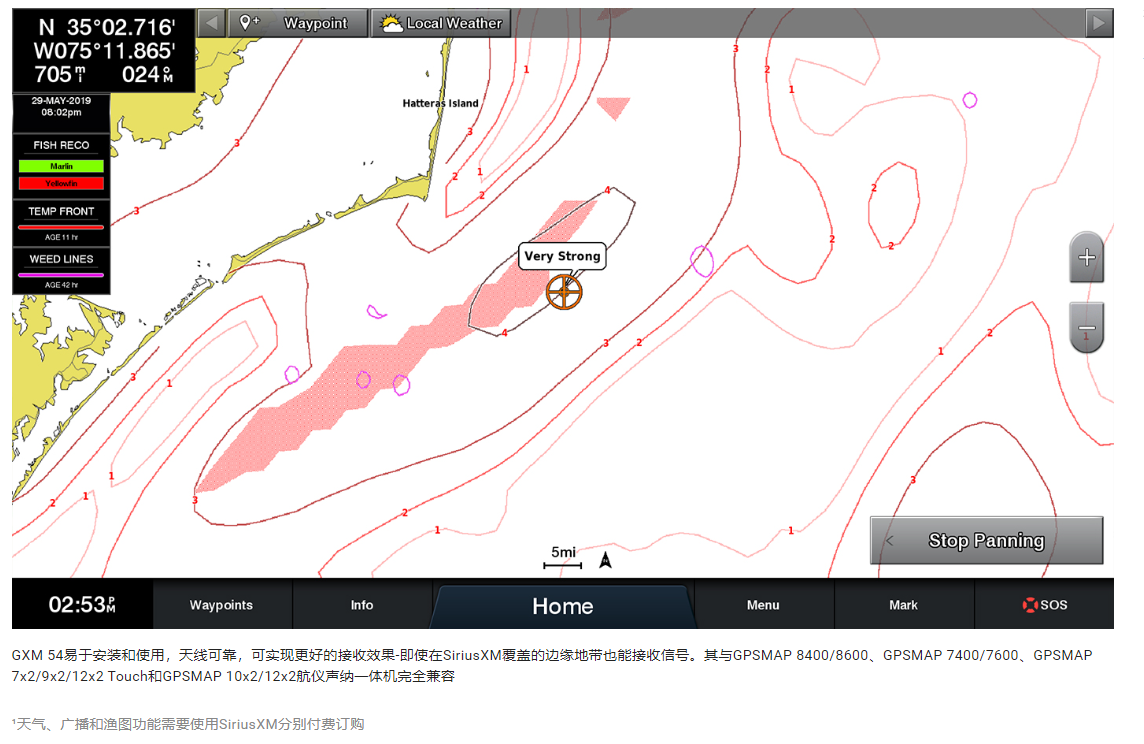Screen dimensions: 1144x744
Task: Select the red Yellowfin legend swatch
Action: pyautogui.click(x=61, y=183)
